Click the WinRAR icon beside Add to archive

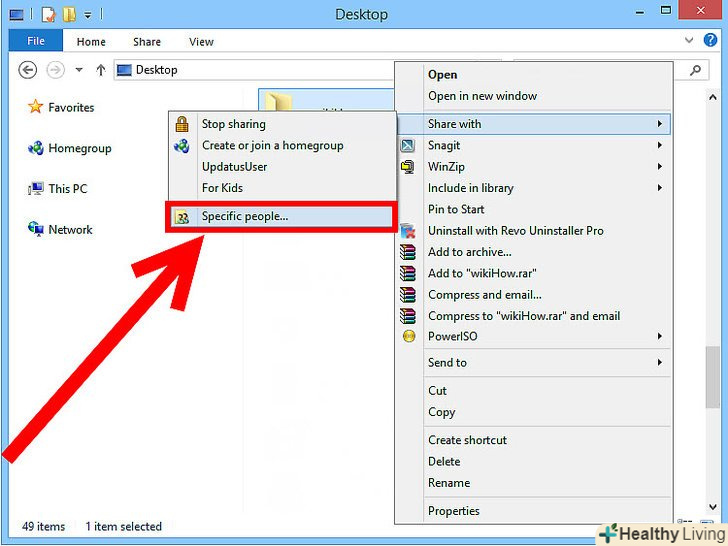pyautogui.click(x=408, y=252)
